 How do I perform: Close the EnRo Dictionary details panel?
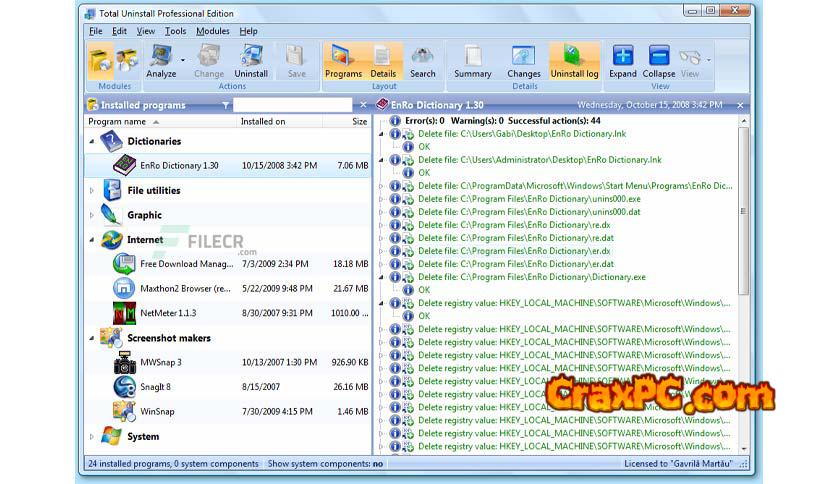[x=740, y=106]
